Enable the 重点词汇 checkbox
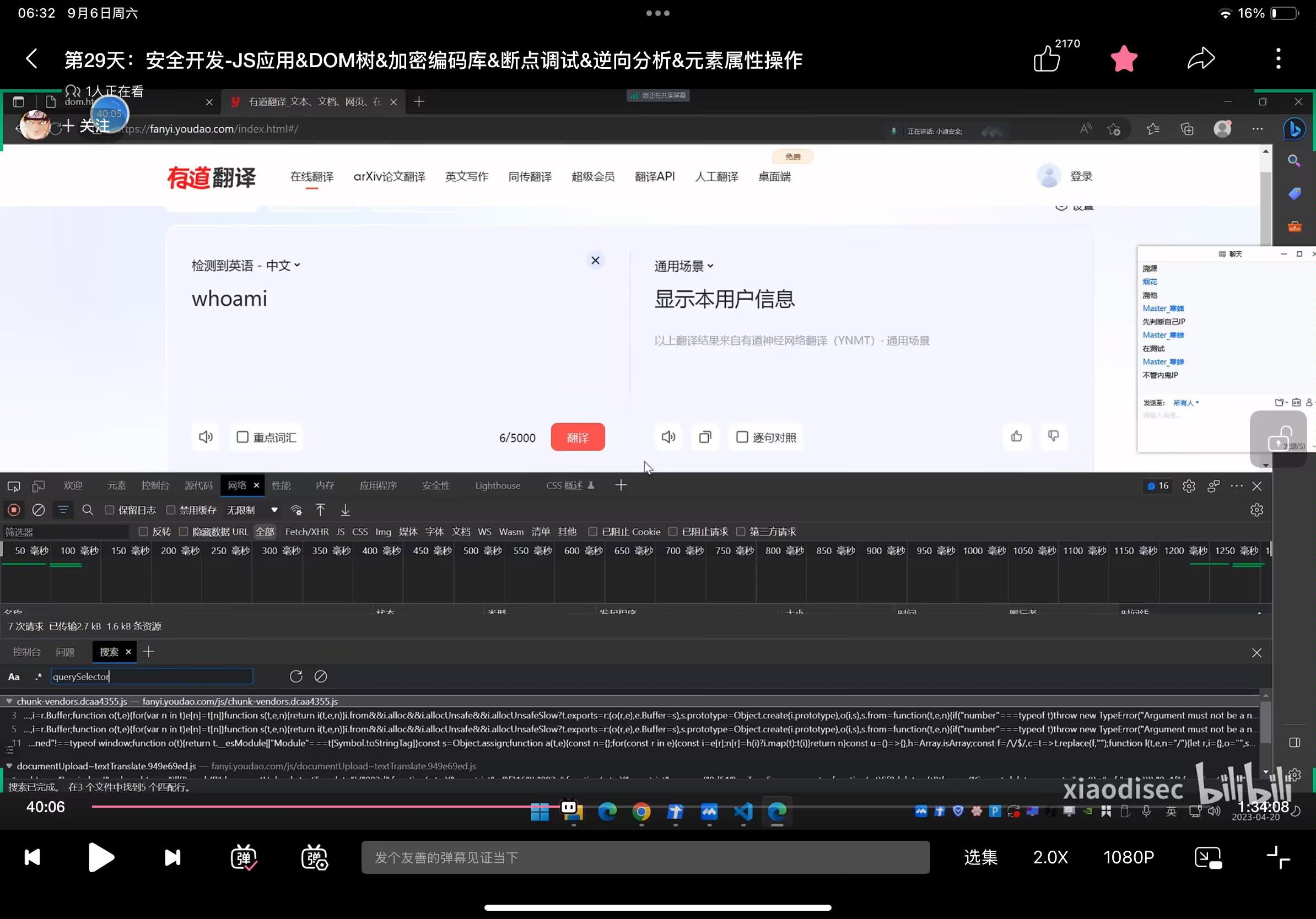Screen dimensions: 1316x919 [242, 437]
